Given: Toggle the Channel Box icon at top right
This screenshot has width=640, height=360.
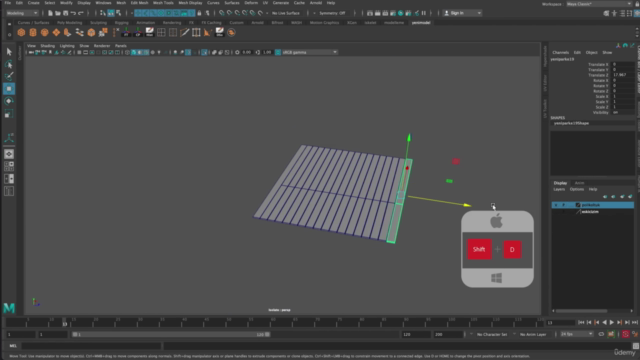Looking at the screenshot, I should tap(636, 13).
